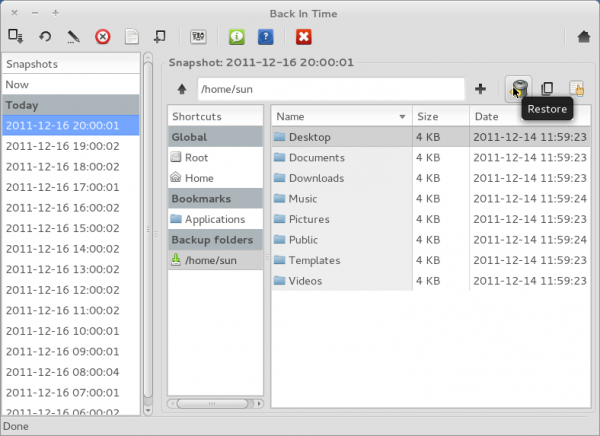The width and height of the screenshot is (600, 436).
Task: Select snapshot 2011-12-16 09:00:01
Action: click(x=71, y=351)
